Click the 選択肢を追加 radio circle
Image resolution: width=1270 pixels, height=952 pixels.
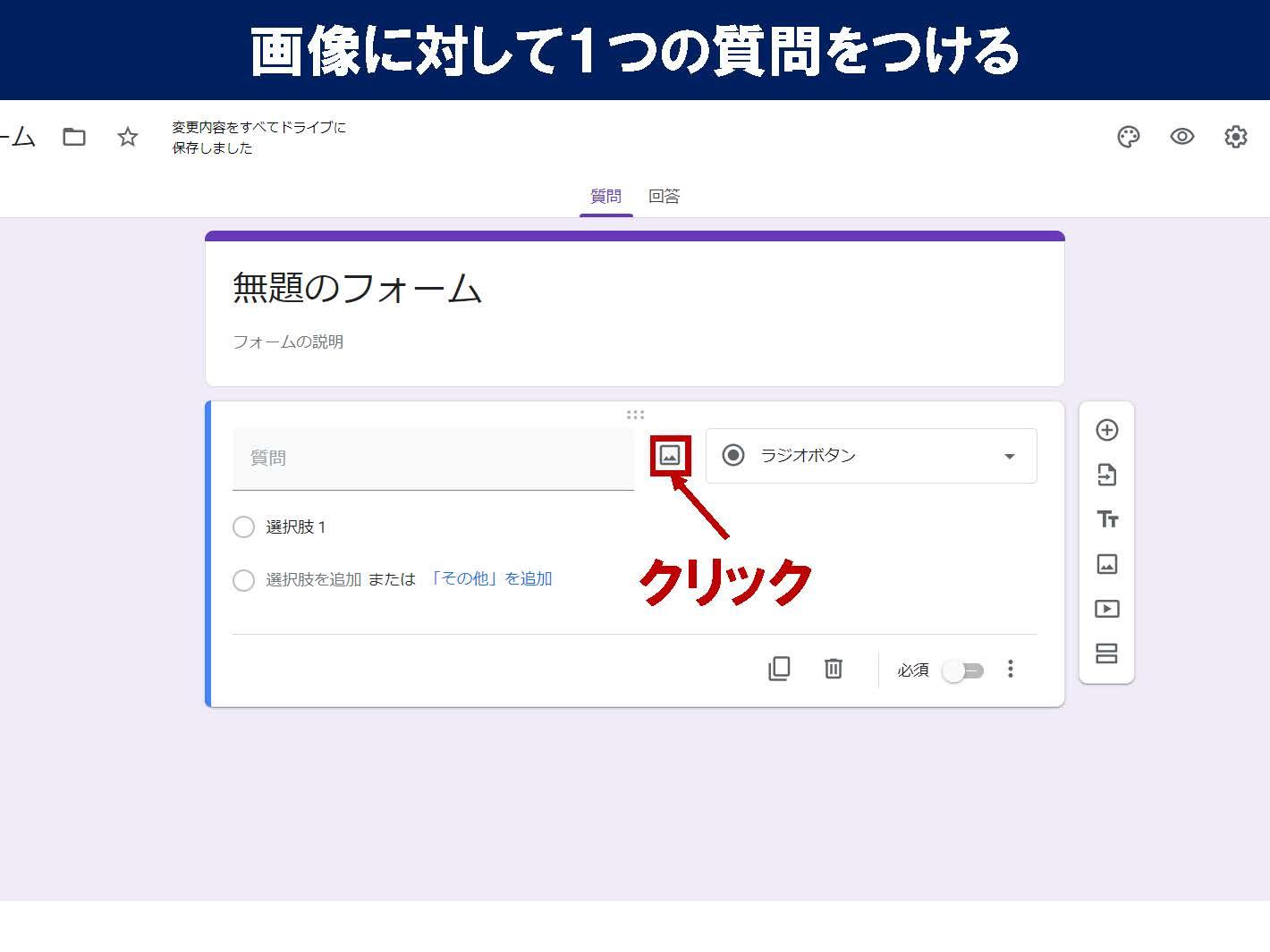coord(243,580)
